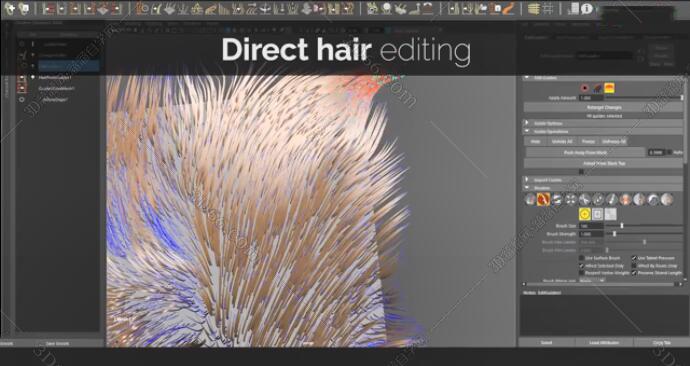Click the grid hash shelf icon
This screenshot has width=690, height=366.
pos(548,8)
